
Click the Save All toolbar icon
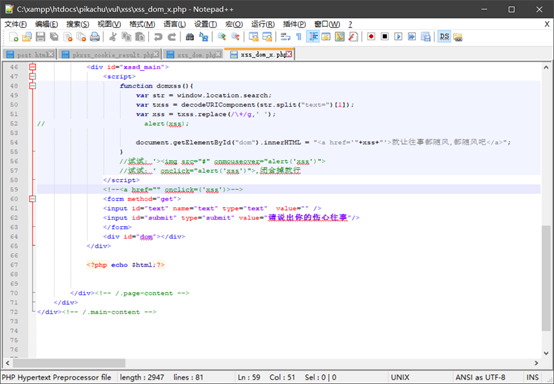54,37
